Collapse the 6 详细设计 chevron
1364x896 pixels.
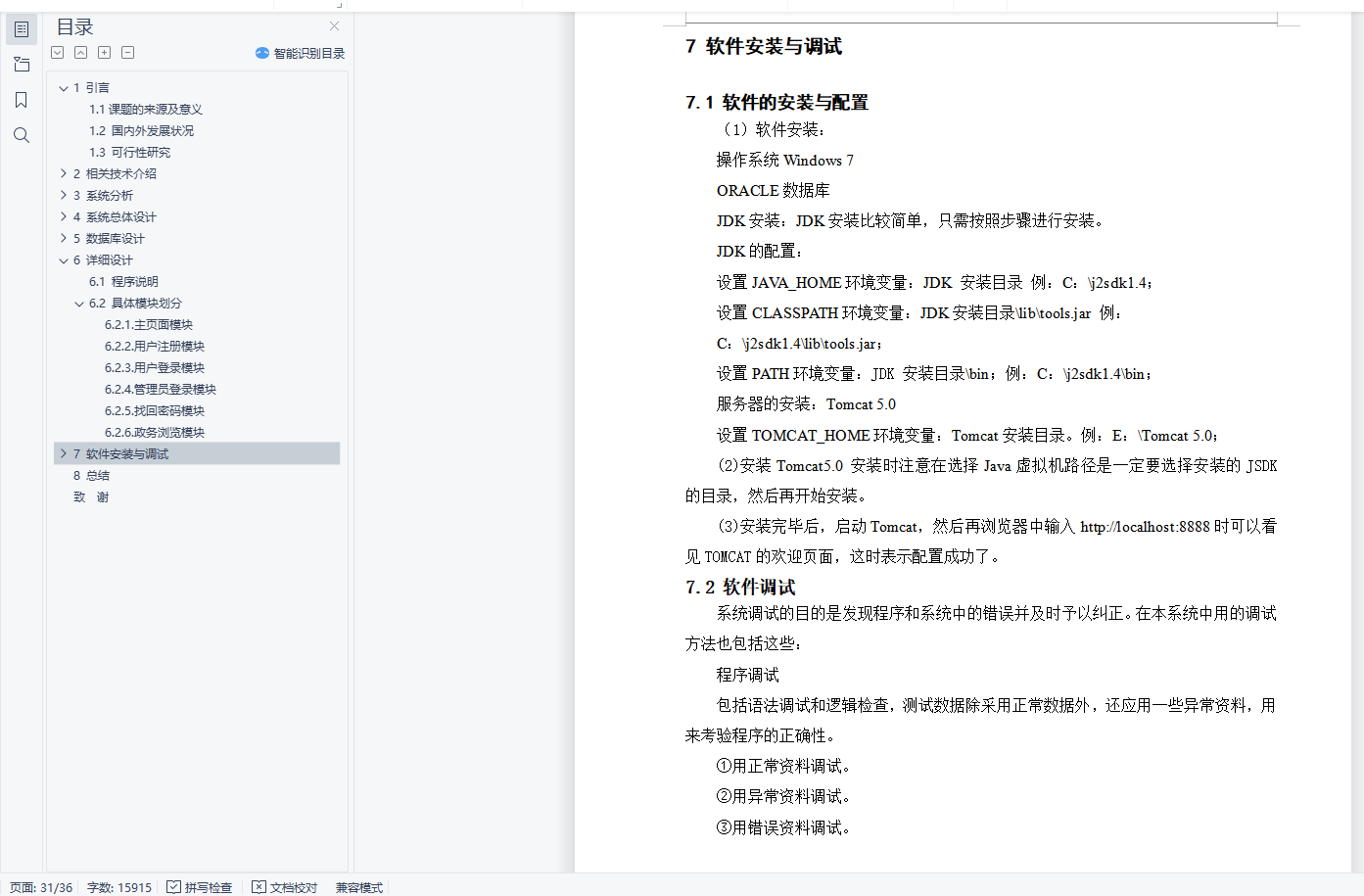click(x=64, y=260)
